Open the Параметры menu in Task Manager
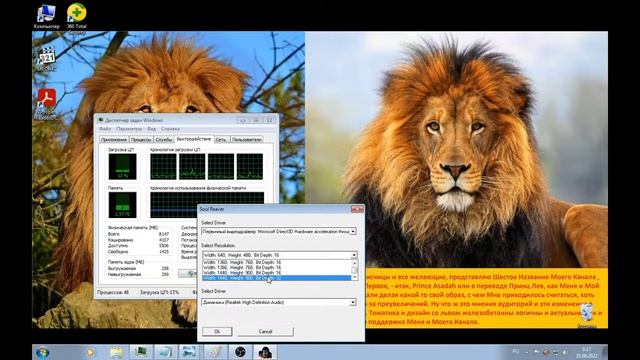Viewport: 640px width, 360px height. pos(129,129)
